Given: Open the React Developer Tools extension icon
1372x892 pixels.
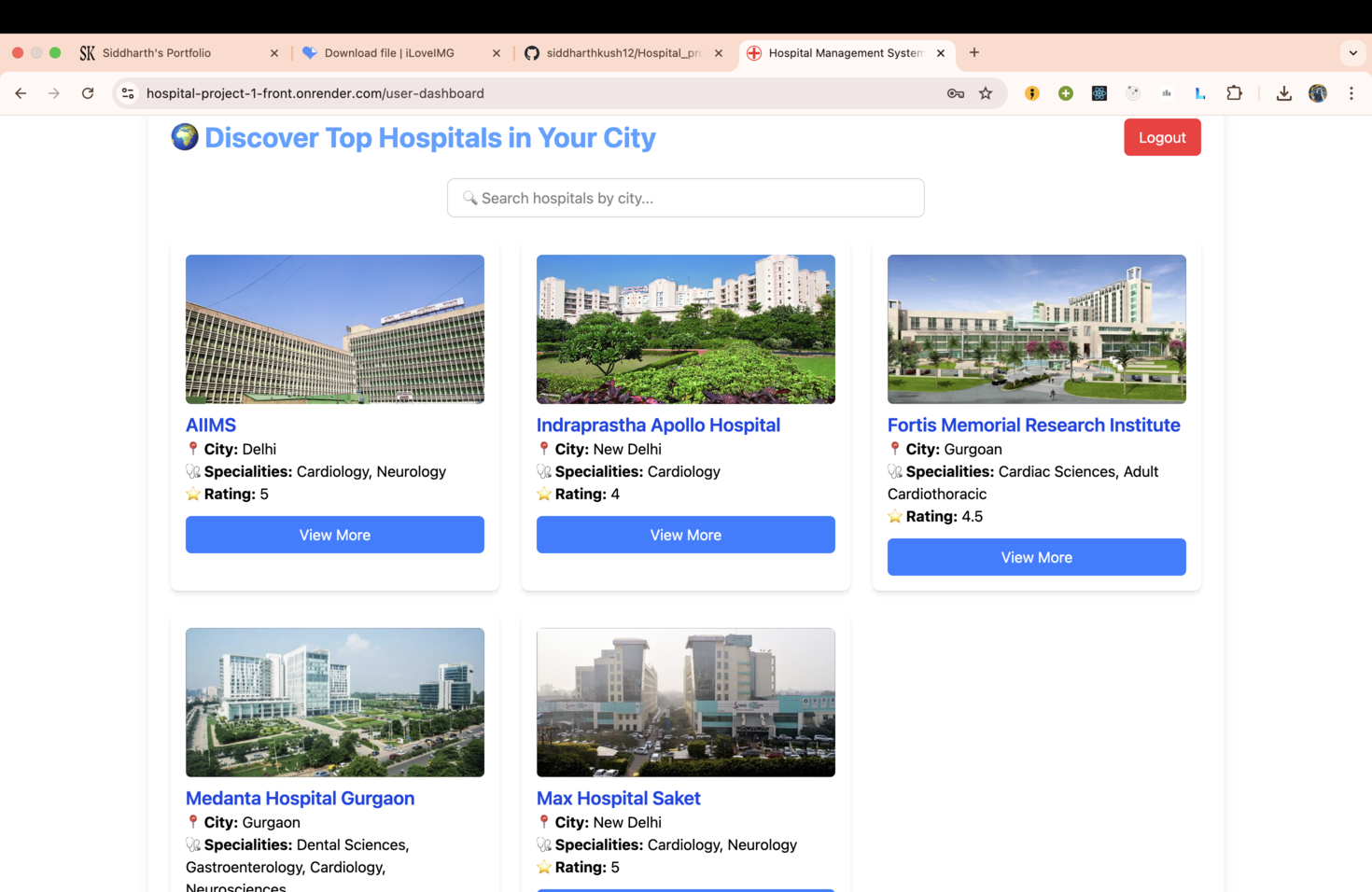Looking at the screenshot, I should coord(1099,93).
